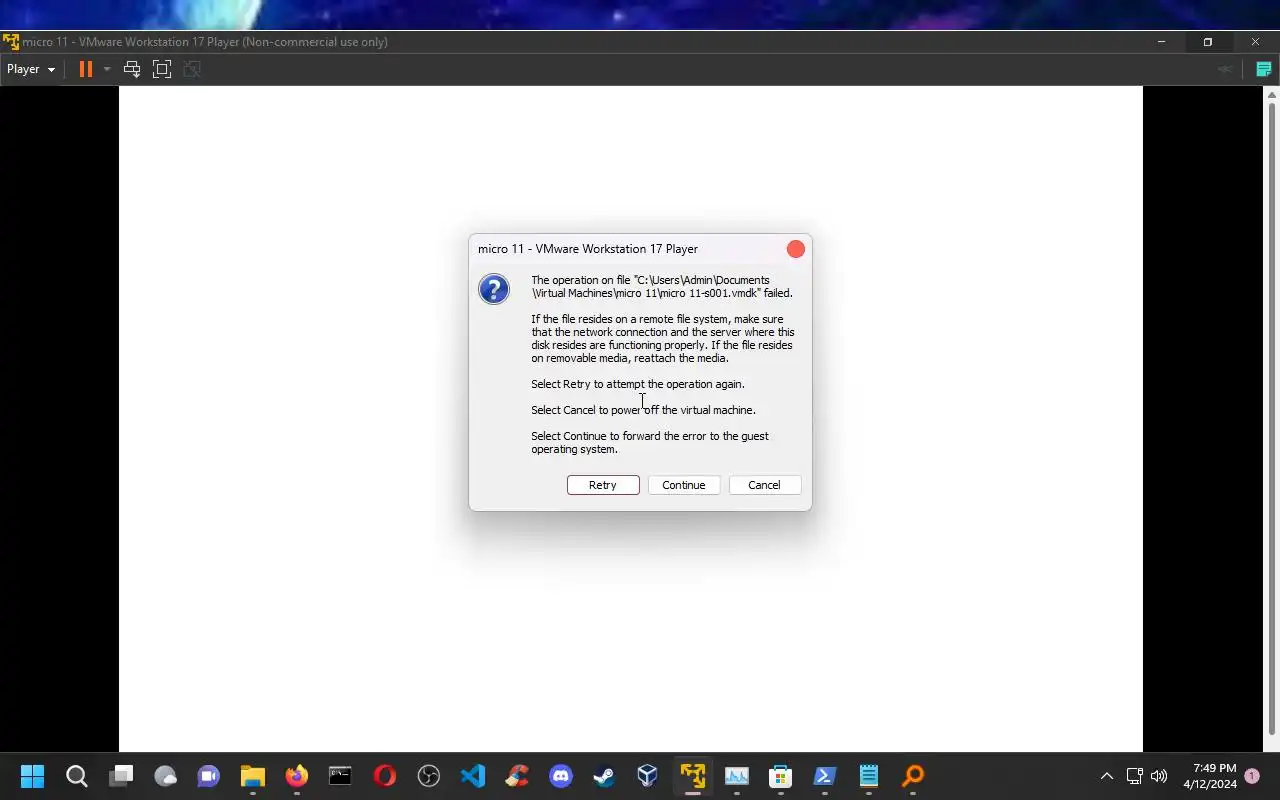Image resolution: width=1280 pixels, height=800 pixels.
Task: Open the clock showing 7:49 PM
Action: point(1210,776)
